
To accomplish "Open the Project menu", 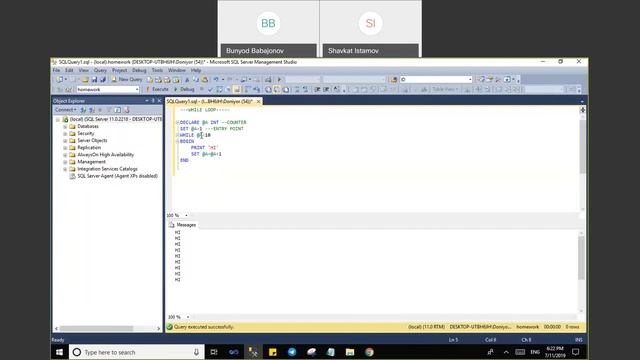I will 120,70.
